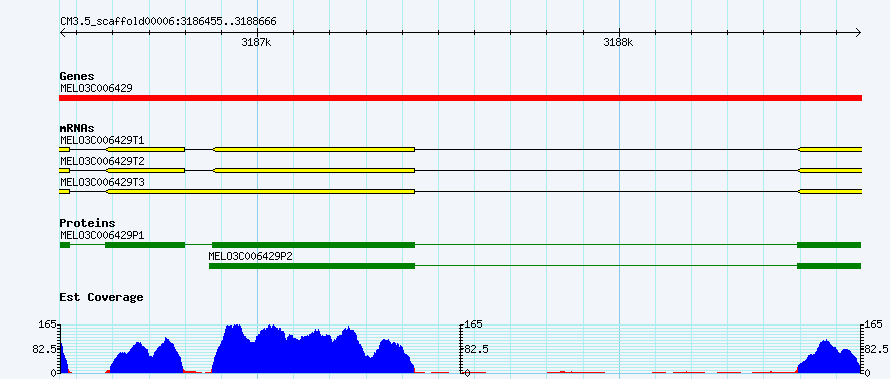Click the MELO3C006429 gene name label
890x379 pixels.
click(x=96, y=88)
